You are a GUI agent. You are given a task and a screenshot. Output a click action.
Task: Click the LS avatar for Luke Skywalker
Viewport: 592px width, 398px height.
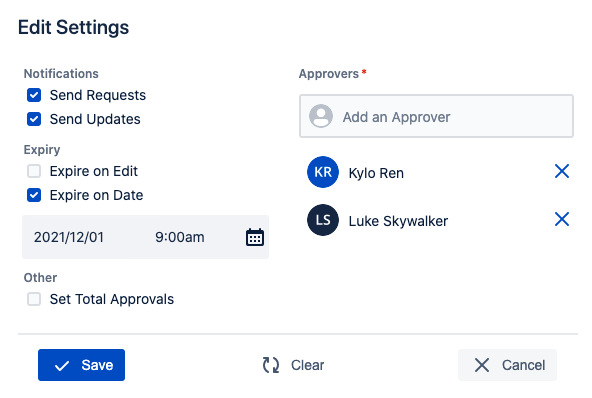click(323, 220)
